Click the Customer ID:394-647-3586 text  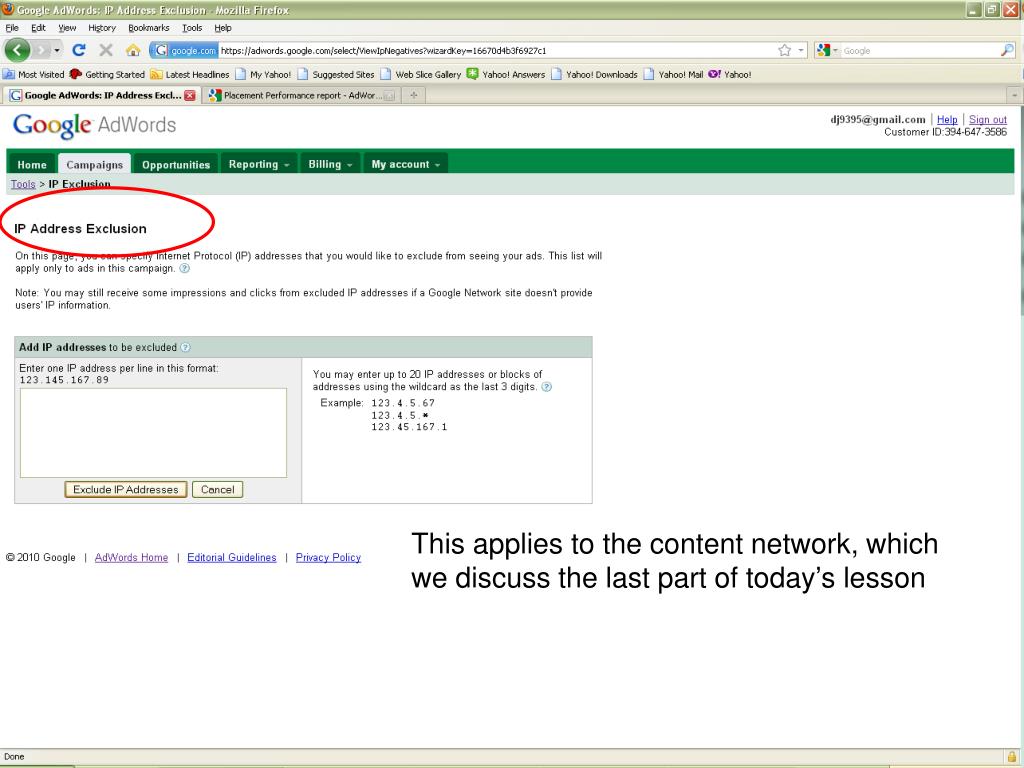coord(945,132)
